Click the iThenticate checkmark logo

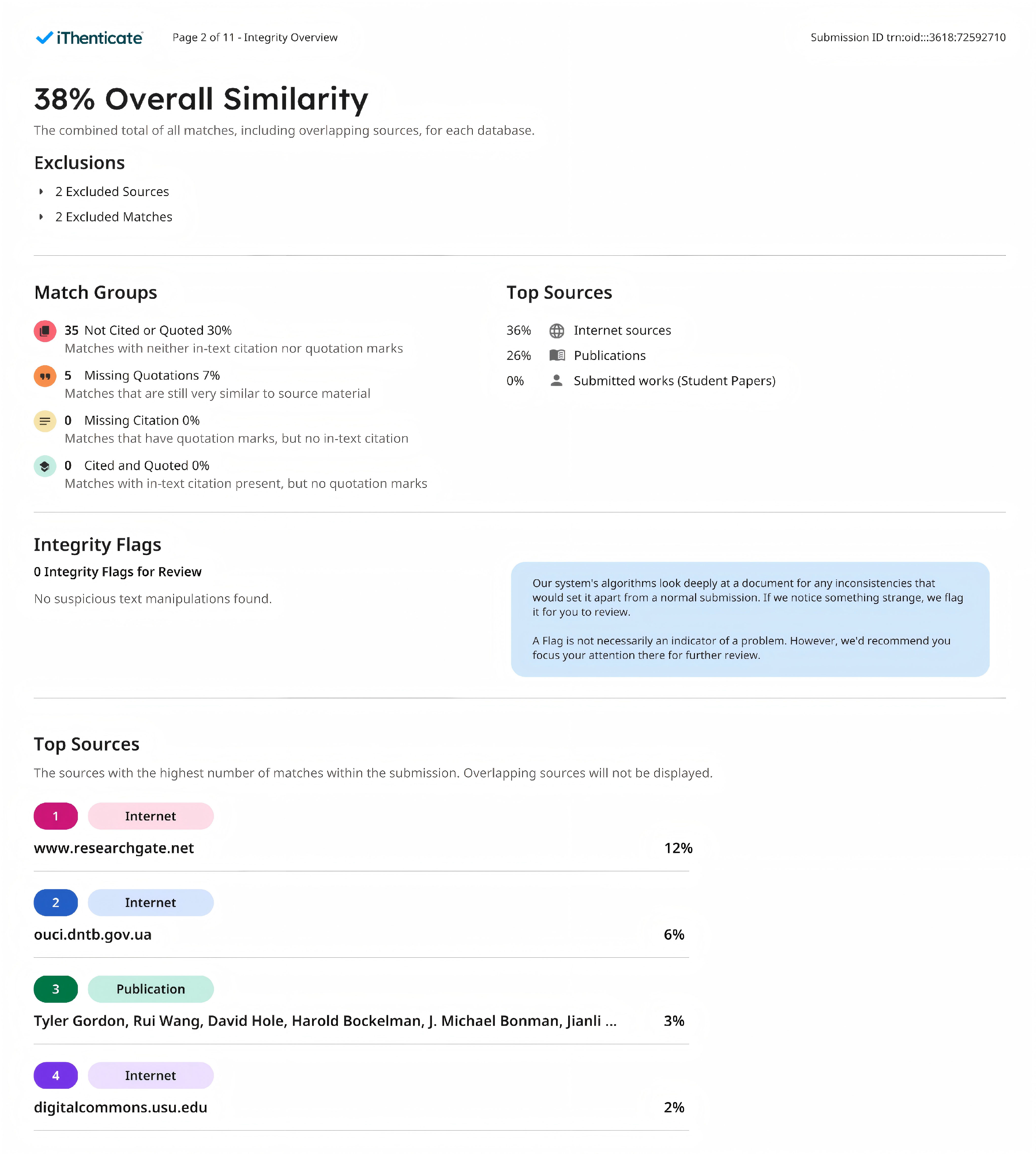point(44,38)
